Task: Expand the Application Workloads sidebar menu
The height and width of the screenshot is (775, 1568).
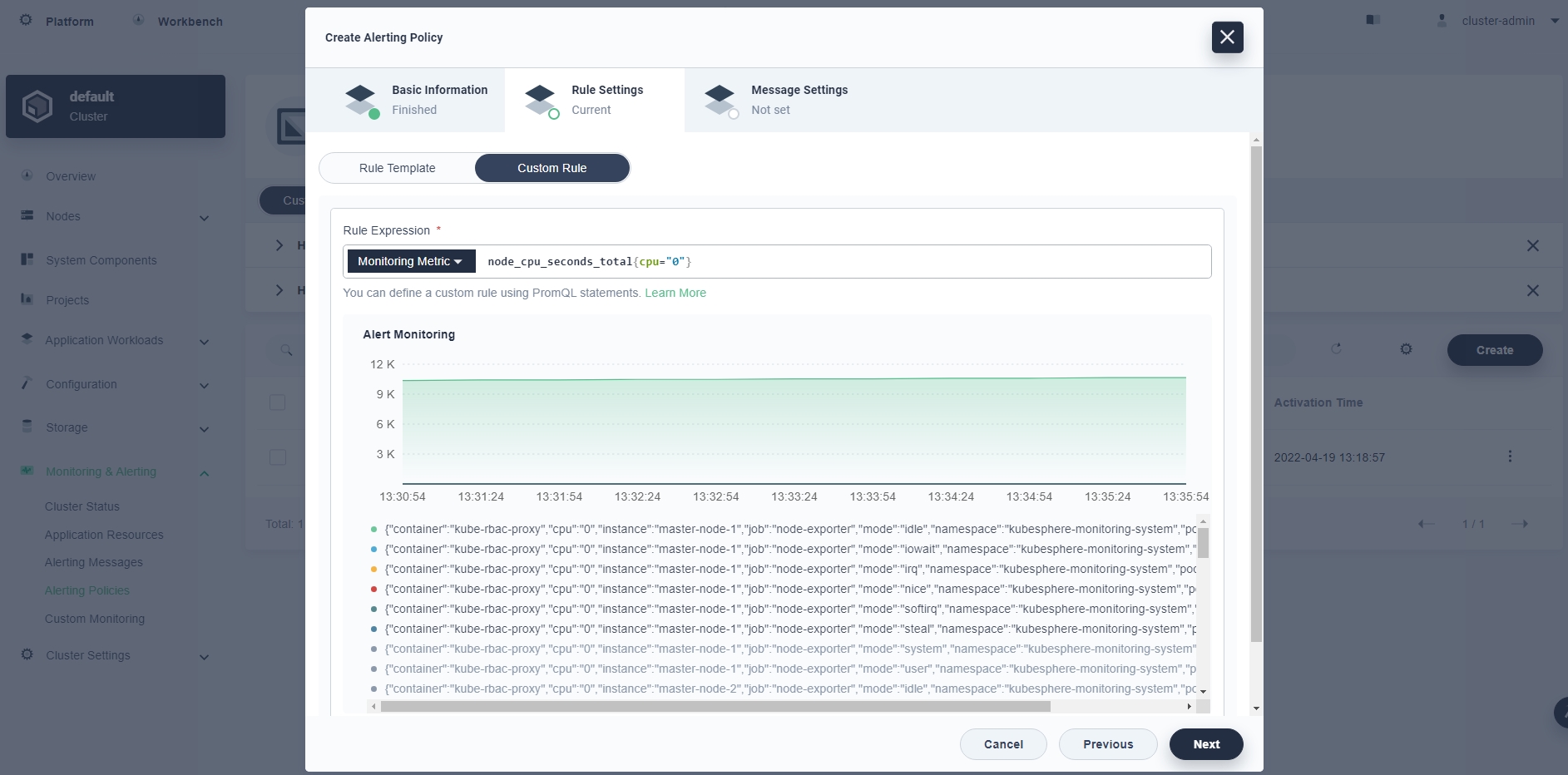Action: pos(204,341)
